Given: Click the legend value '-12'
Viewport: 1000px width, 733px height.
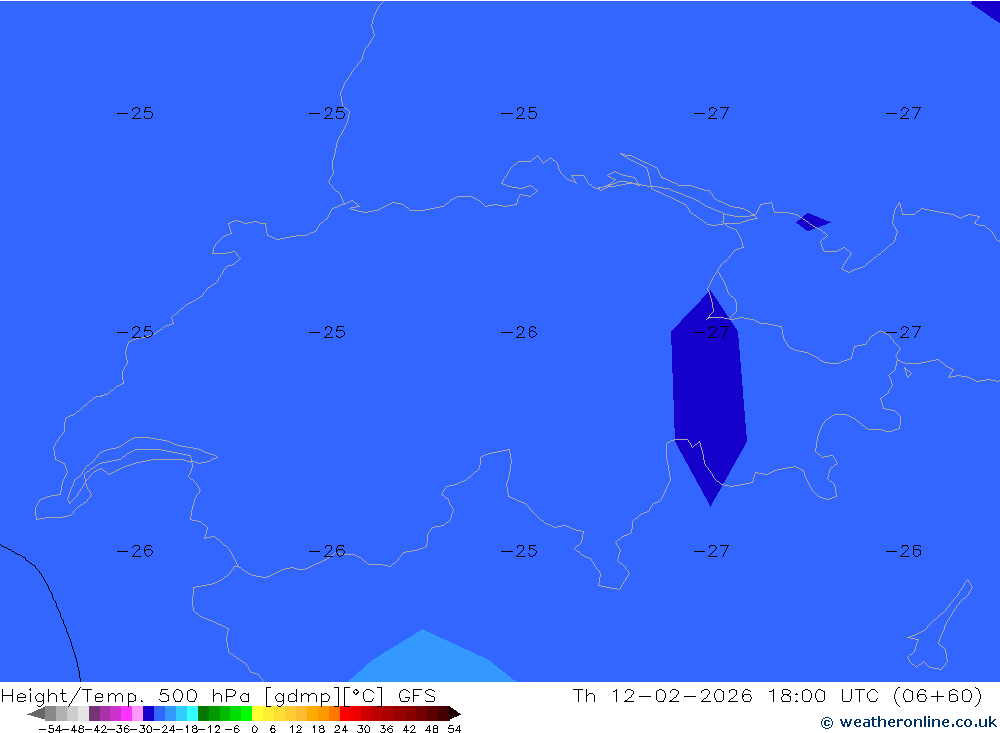Looking at the screenshot, I should point(209,729).
